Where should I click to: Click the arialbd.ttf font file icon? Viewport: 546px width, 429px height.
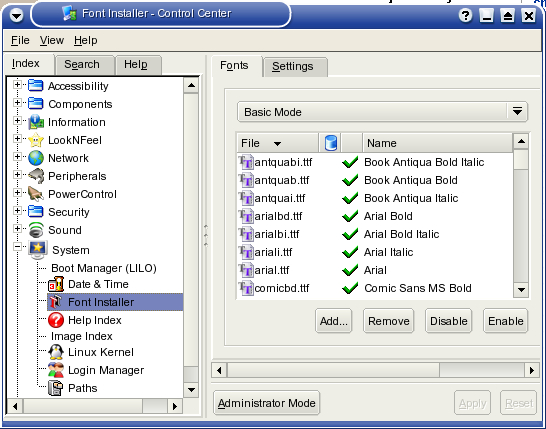coord(246,216)
